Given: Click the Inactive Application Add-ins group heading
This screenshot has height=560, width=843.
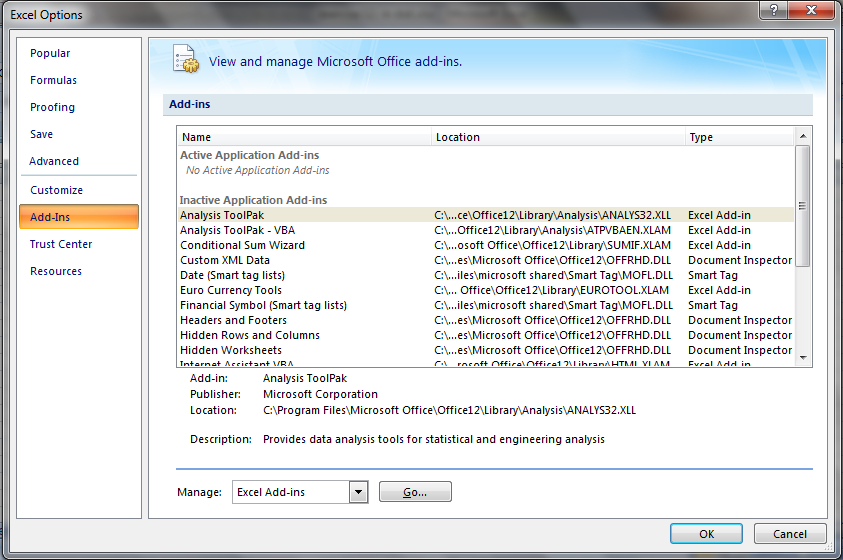Looking at the screenshot, I should point(253,200).
